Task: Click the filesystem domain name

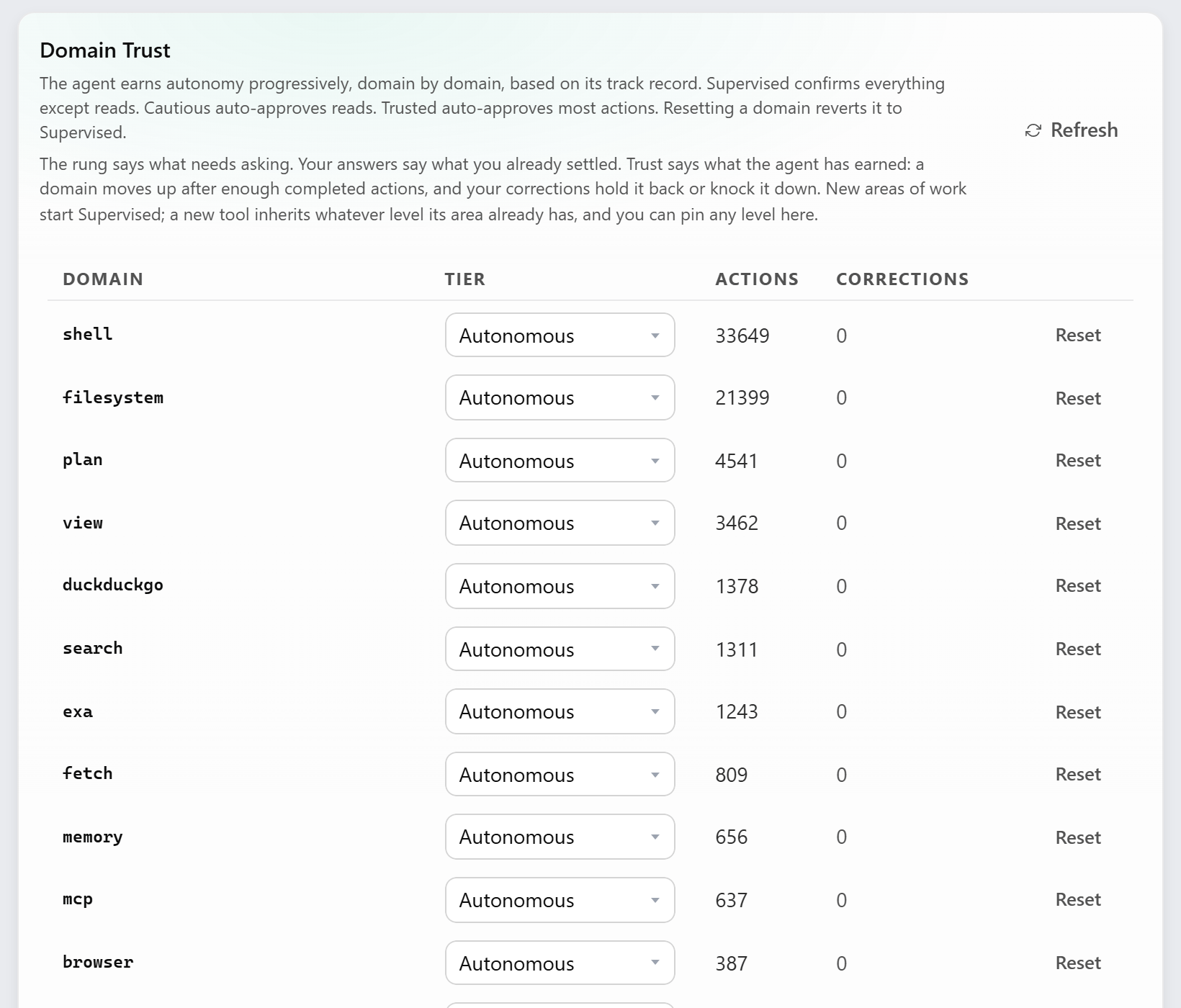Action: pyautogui.click(x=113, y=397)
